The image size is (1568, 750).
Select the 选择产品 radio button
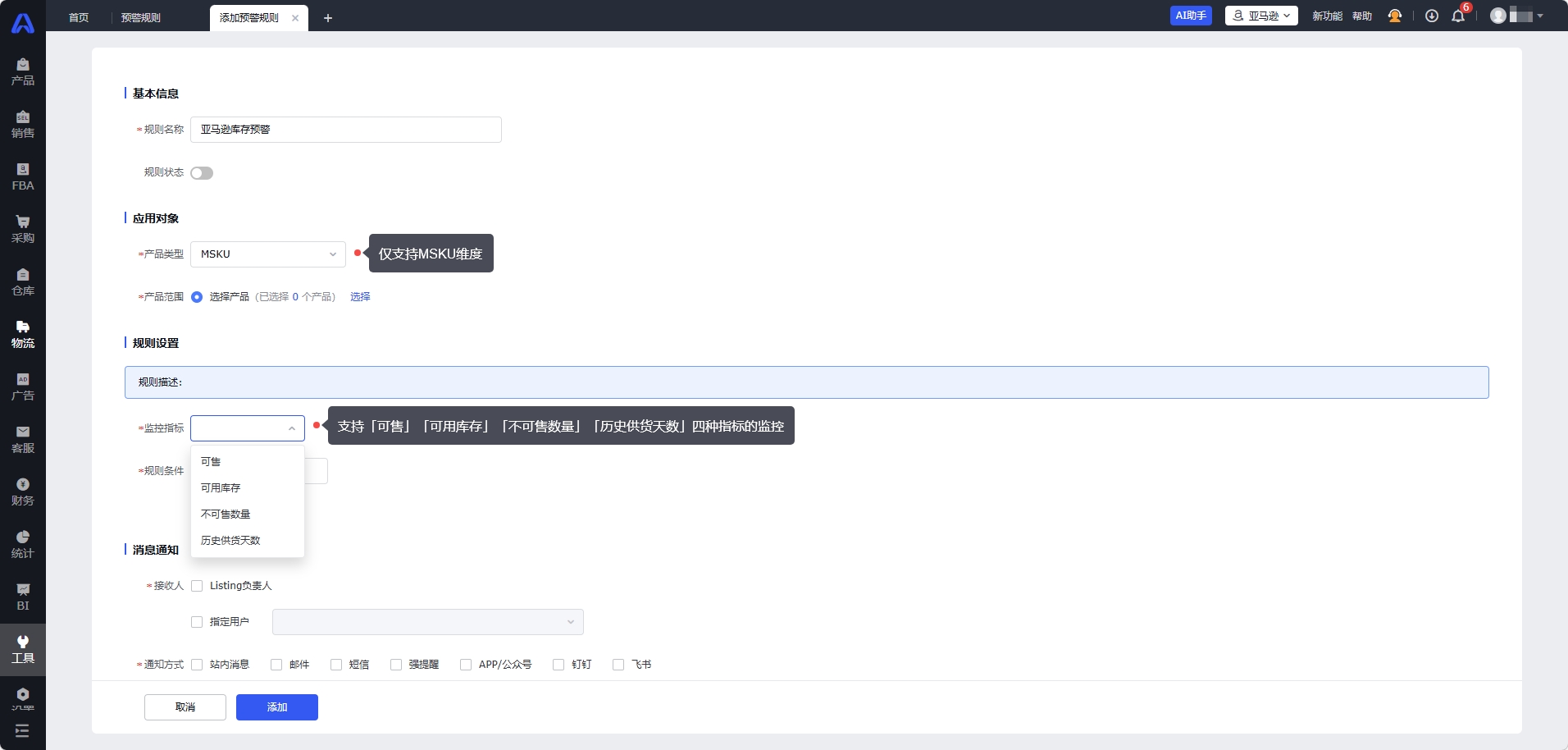(197, 297)
